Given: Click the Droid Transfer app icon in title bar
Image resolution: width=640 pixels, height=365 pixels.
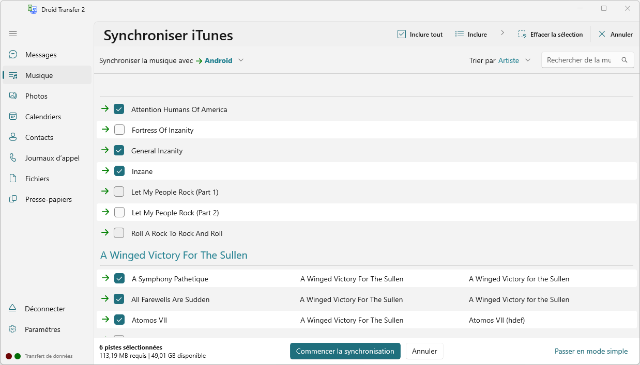Looking at the screenshot, I should [32, 9].
